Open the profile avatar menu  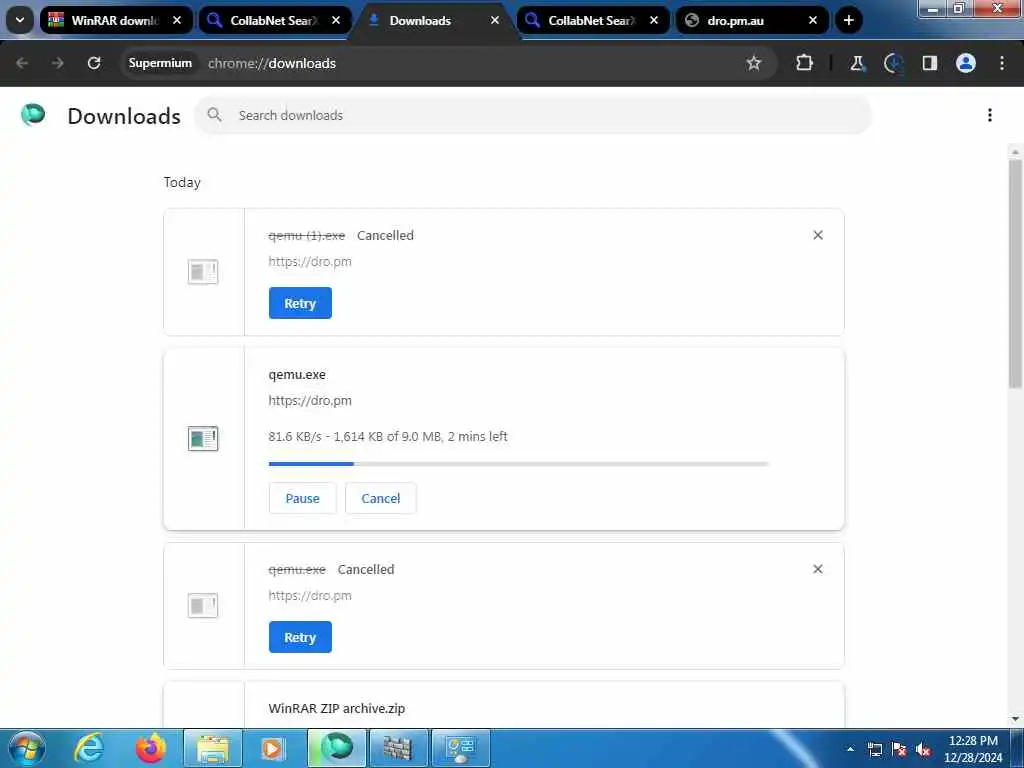pos(965,63)
